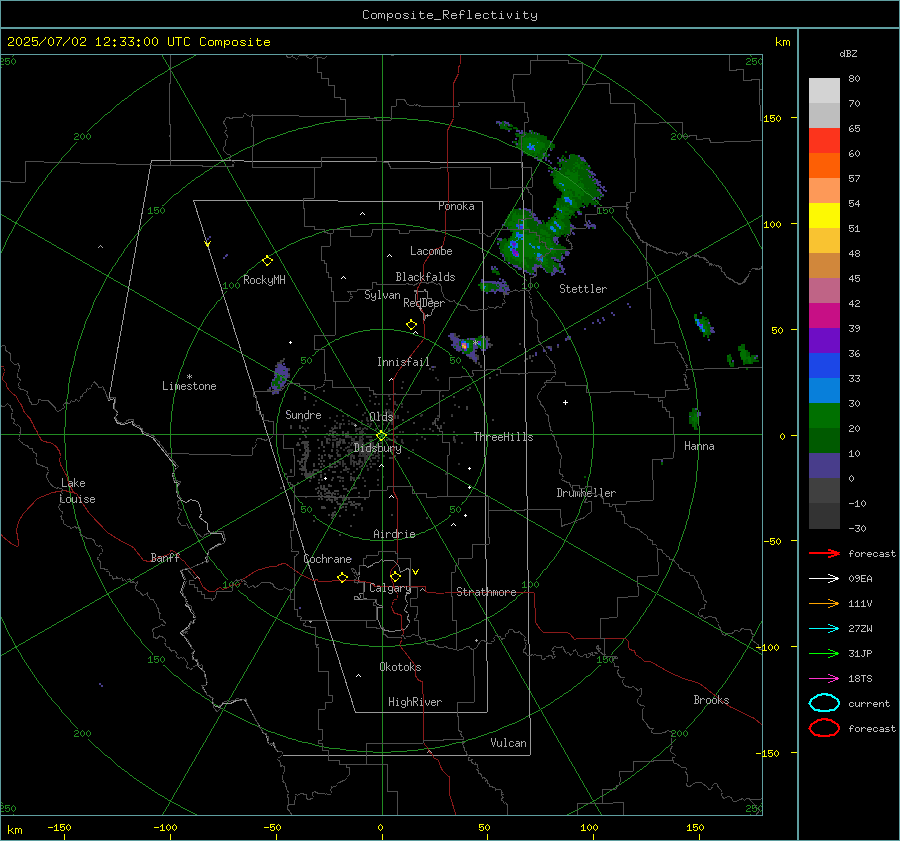The width and height of the screenshot is (900, 841).
Task: Click the small echo cell northwest of Sundre
Action: pos(280,377)
